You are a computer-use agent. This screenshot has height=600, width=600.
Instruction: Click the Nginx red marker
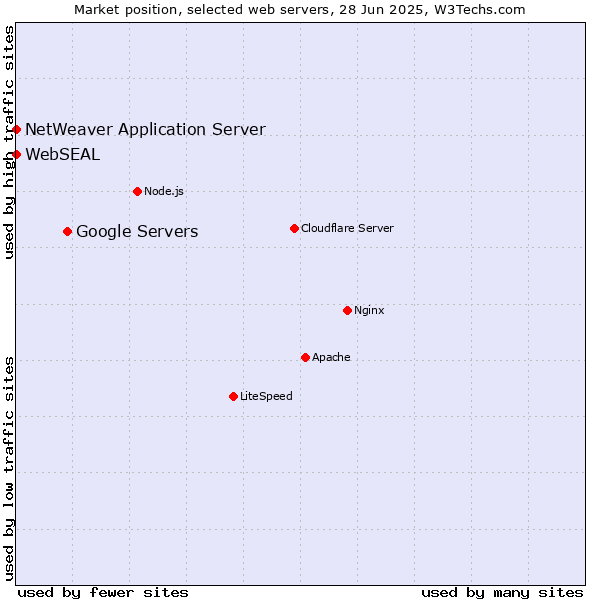(x=347, y=310)
